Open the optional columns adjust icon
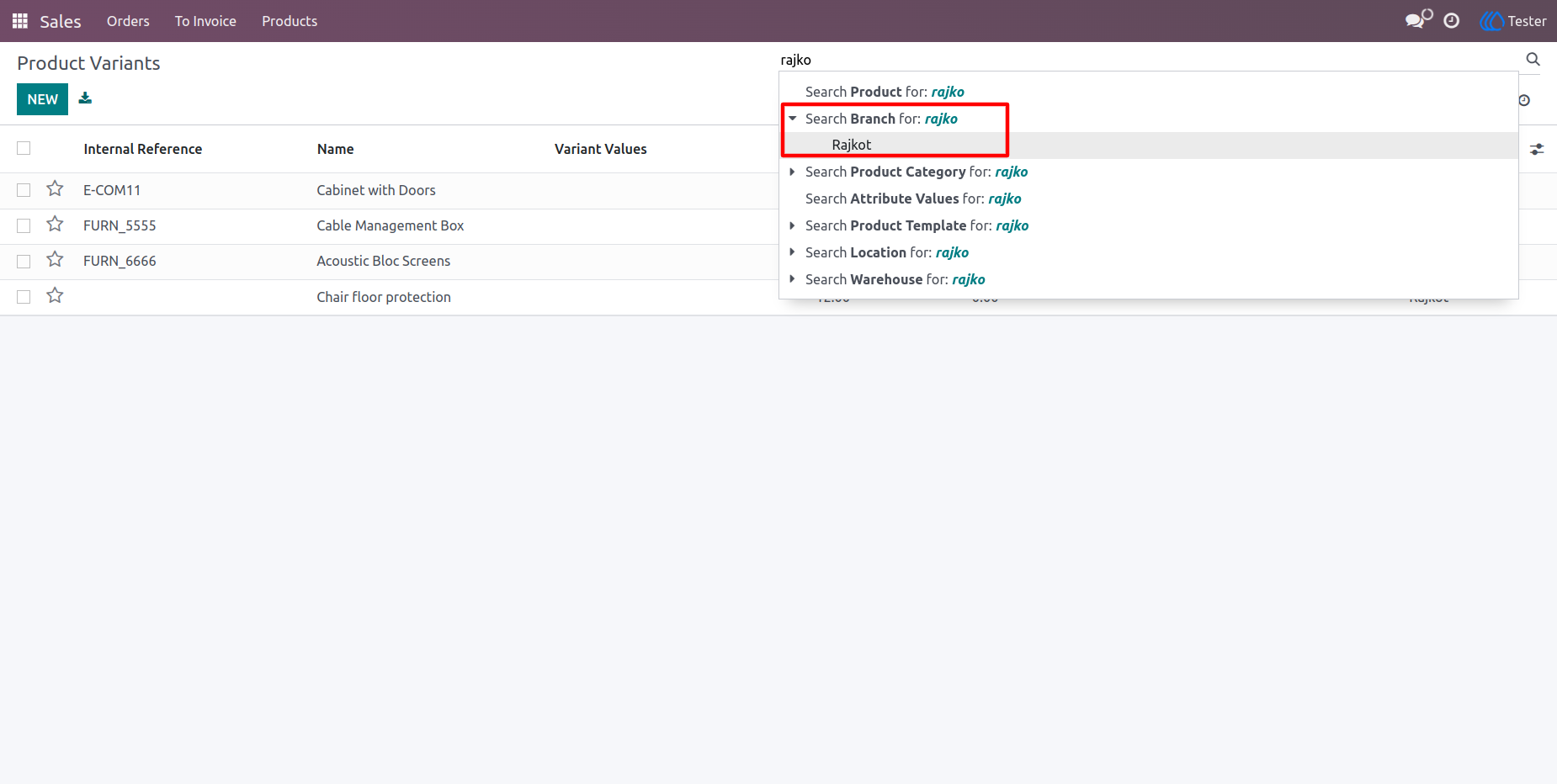Screen dimensions: 1557x784 (x=1537, y=149)
